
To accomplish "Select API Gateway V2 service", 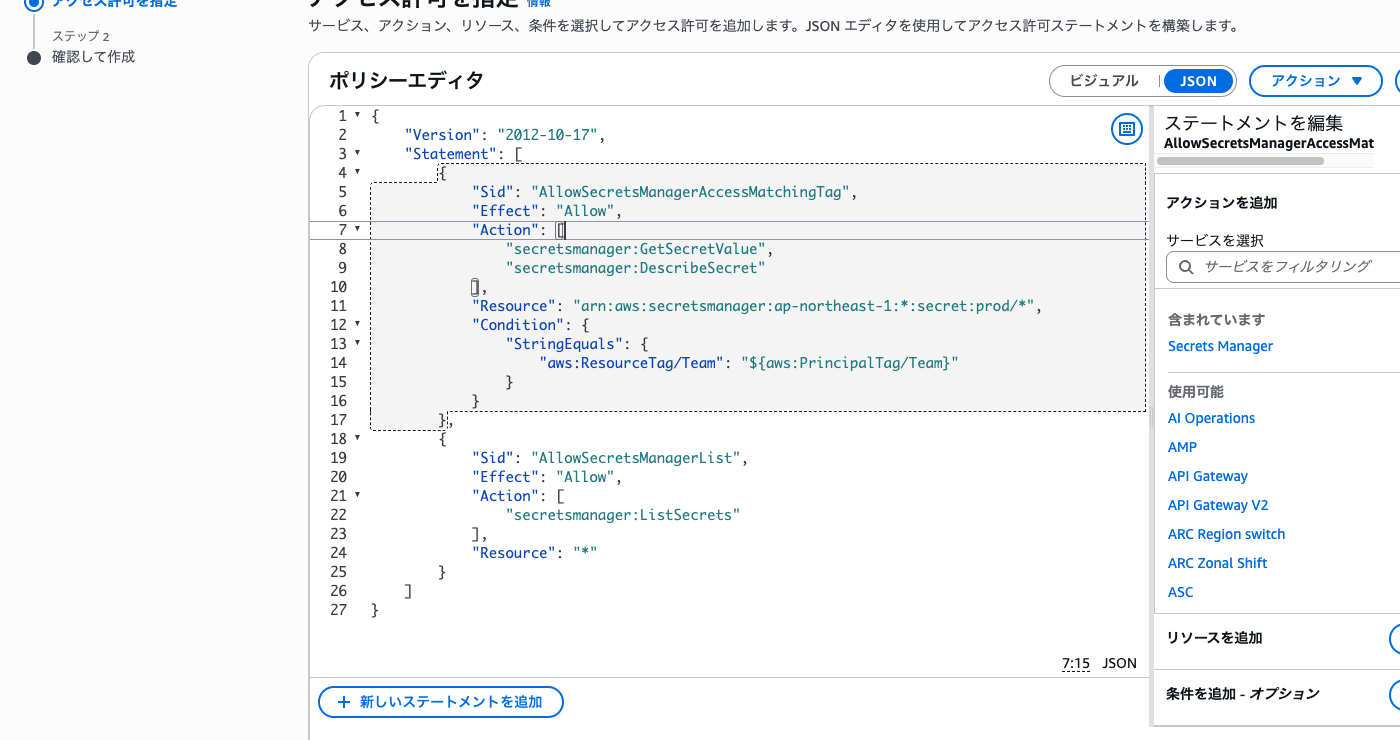I will (x=1218, y=505).
